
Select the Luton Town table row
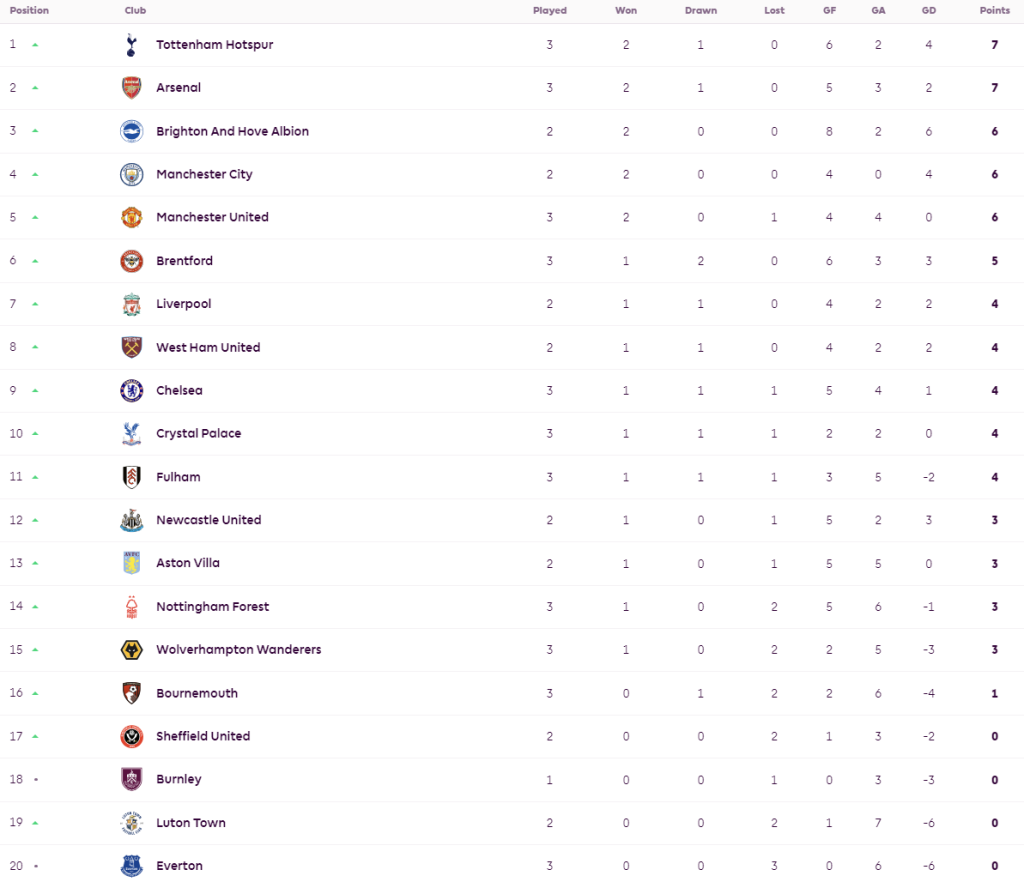[512, 823]
